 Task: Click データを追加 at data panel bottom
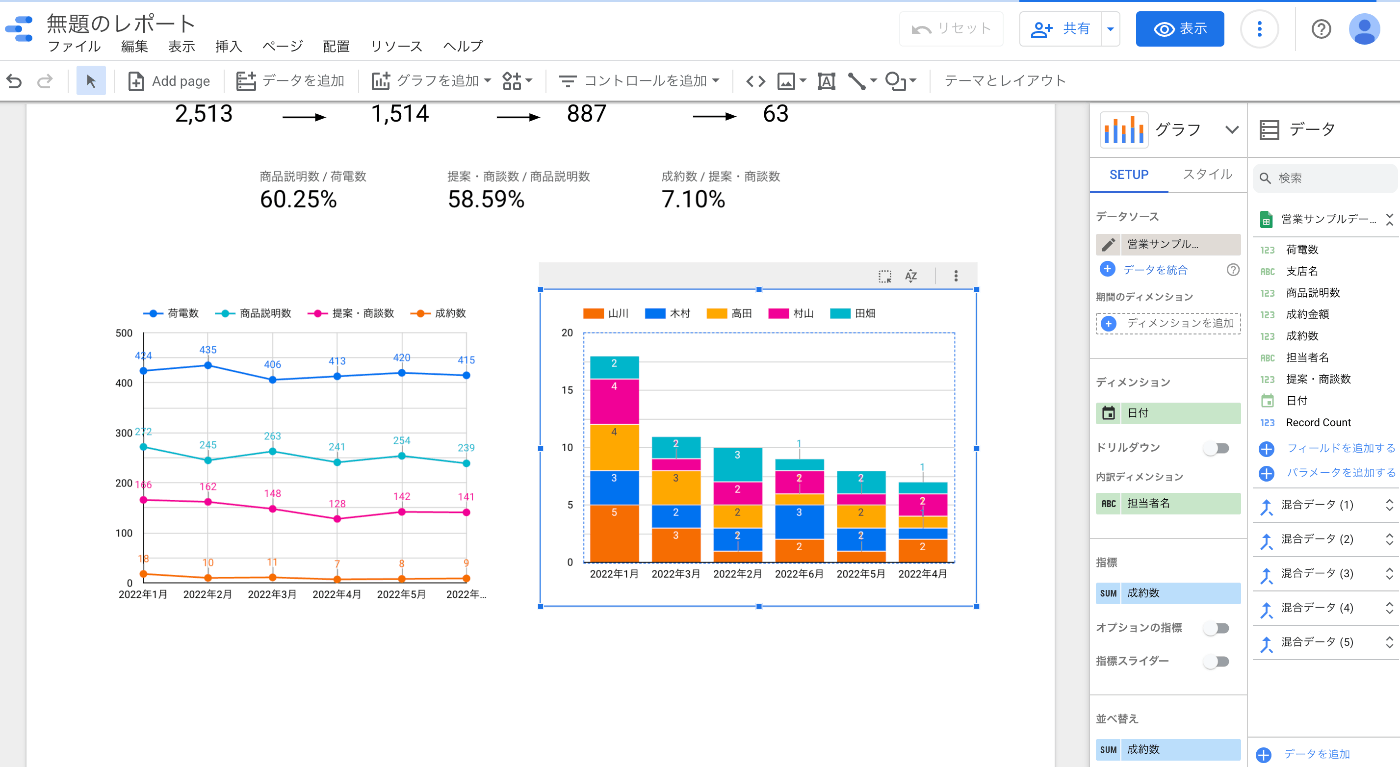1316,755
